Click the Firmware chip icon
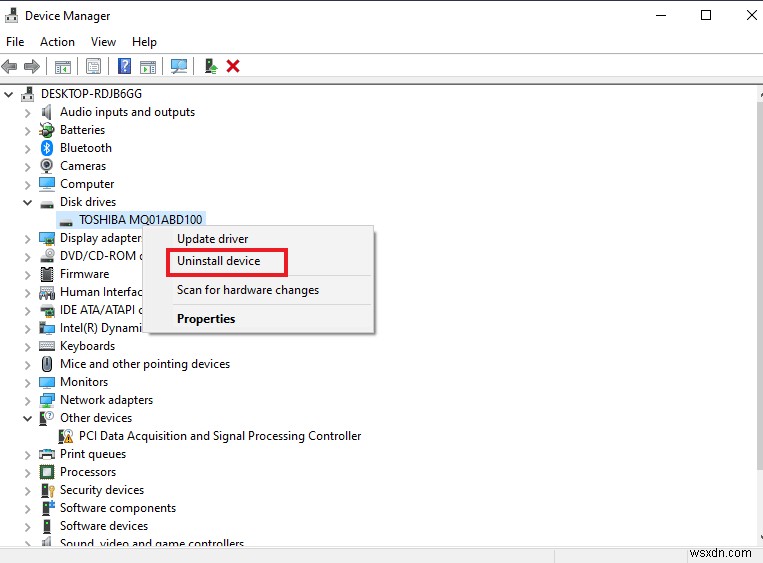Screen dimensions: 763x563 47,274
